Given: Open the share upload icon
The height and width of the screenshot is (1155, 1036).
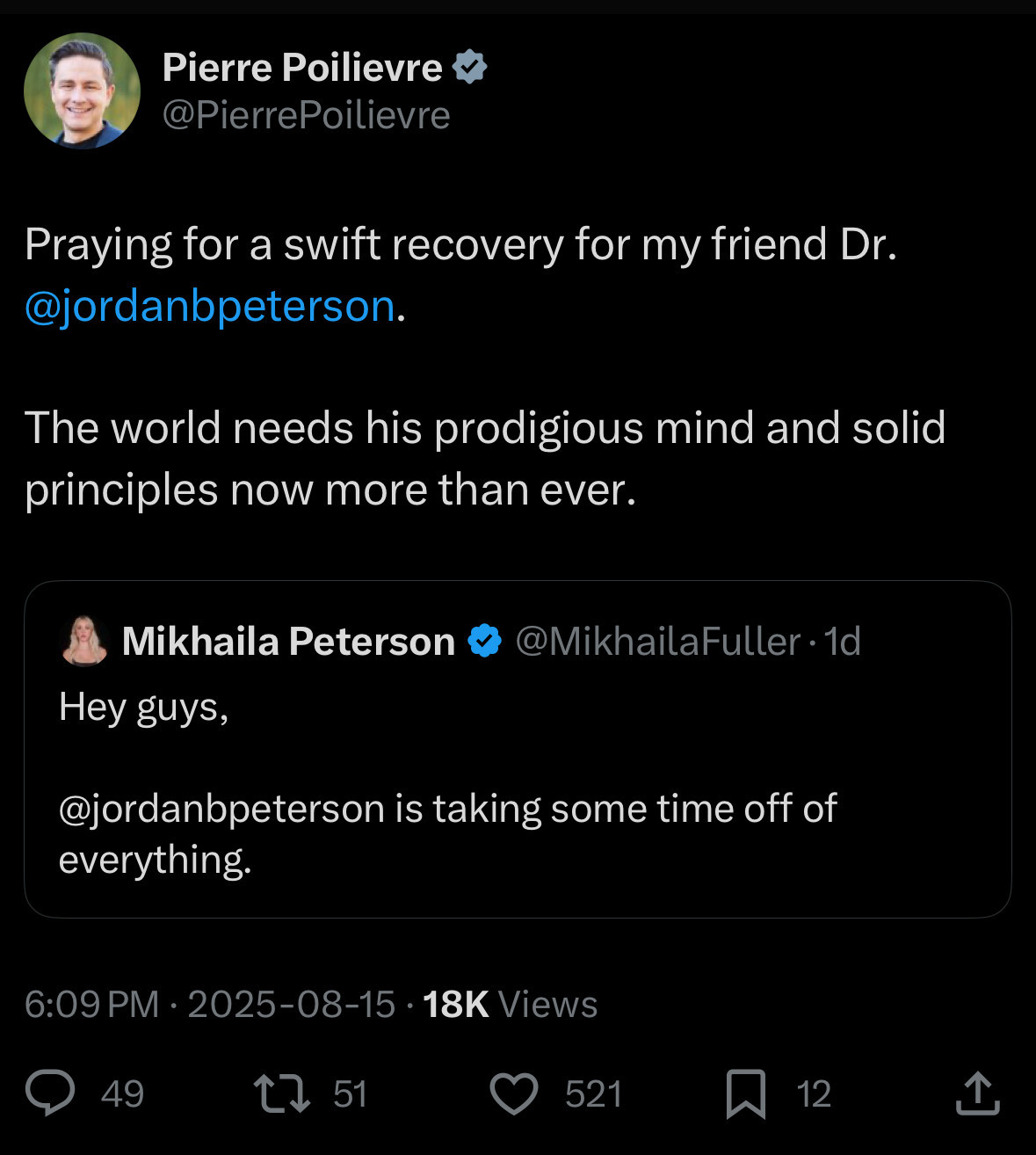Looking at the screenshot, I should coord(978,1093).
